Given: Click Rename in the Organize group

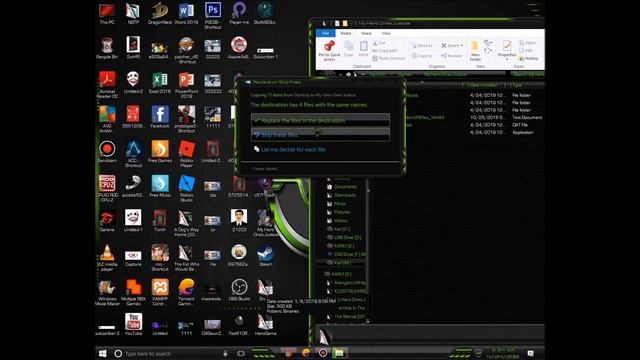Looking at the screenshot, I should point(451,56).
